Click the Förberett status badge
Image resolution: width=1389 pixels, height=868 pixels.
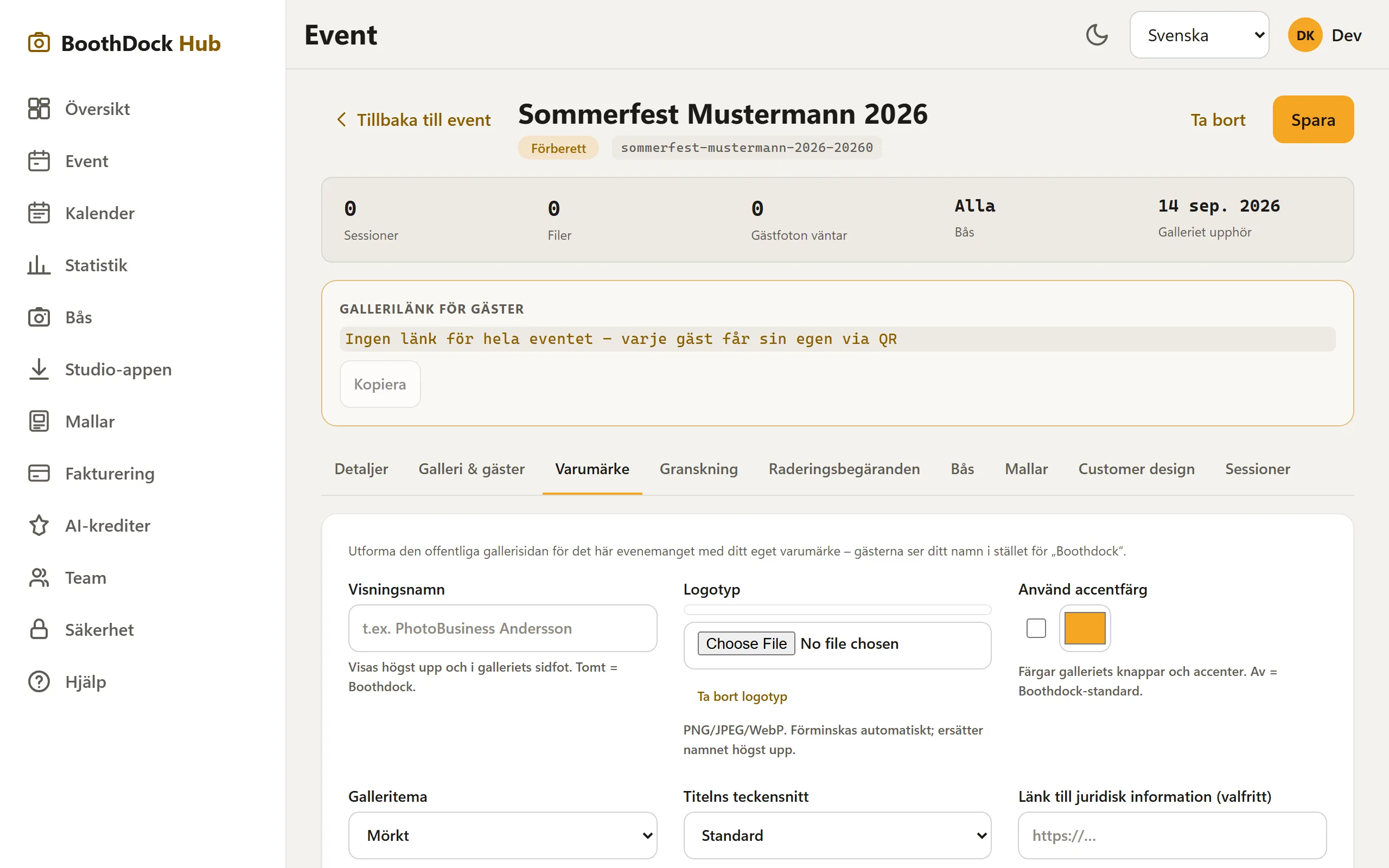[558, 148]
